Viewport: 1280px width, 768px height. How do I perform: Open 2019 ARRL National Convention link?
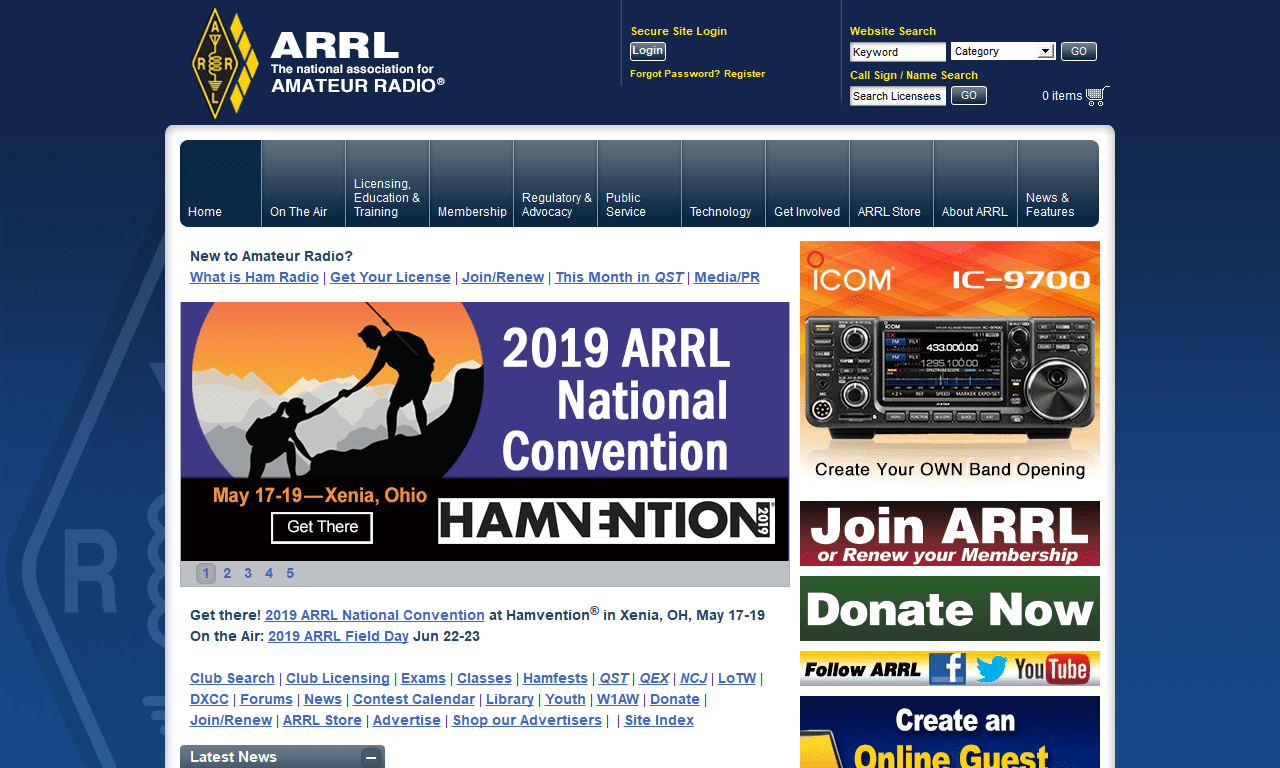tap(375, 615)
